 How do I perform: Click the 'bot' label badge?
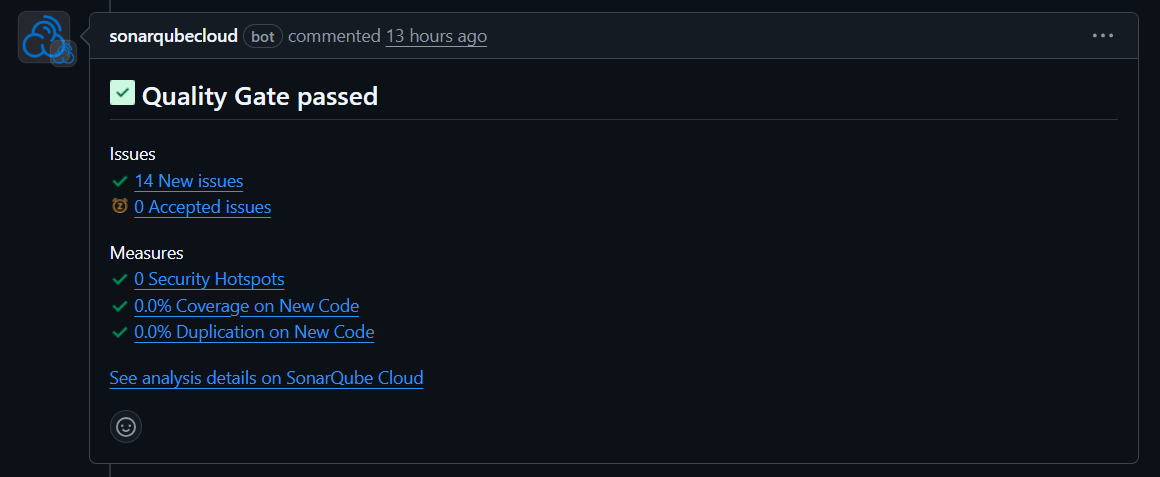[263, 36]
